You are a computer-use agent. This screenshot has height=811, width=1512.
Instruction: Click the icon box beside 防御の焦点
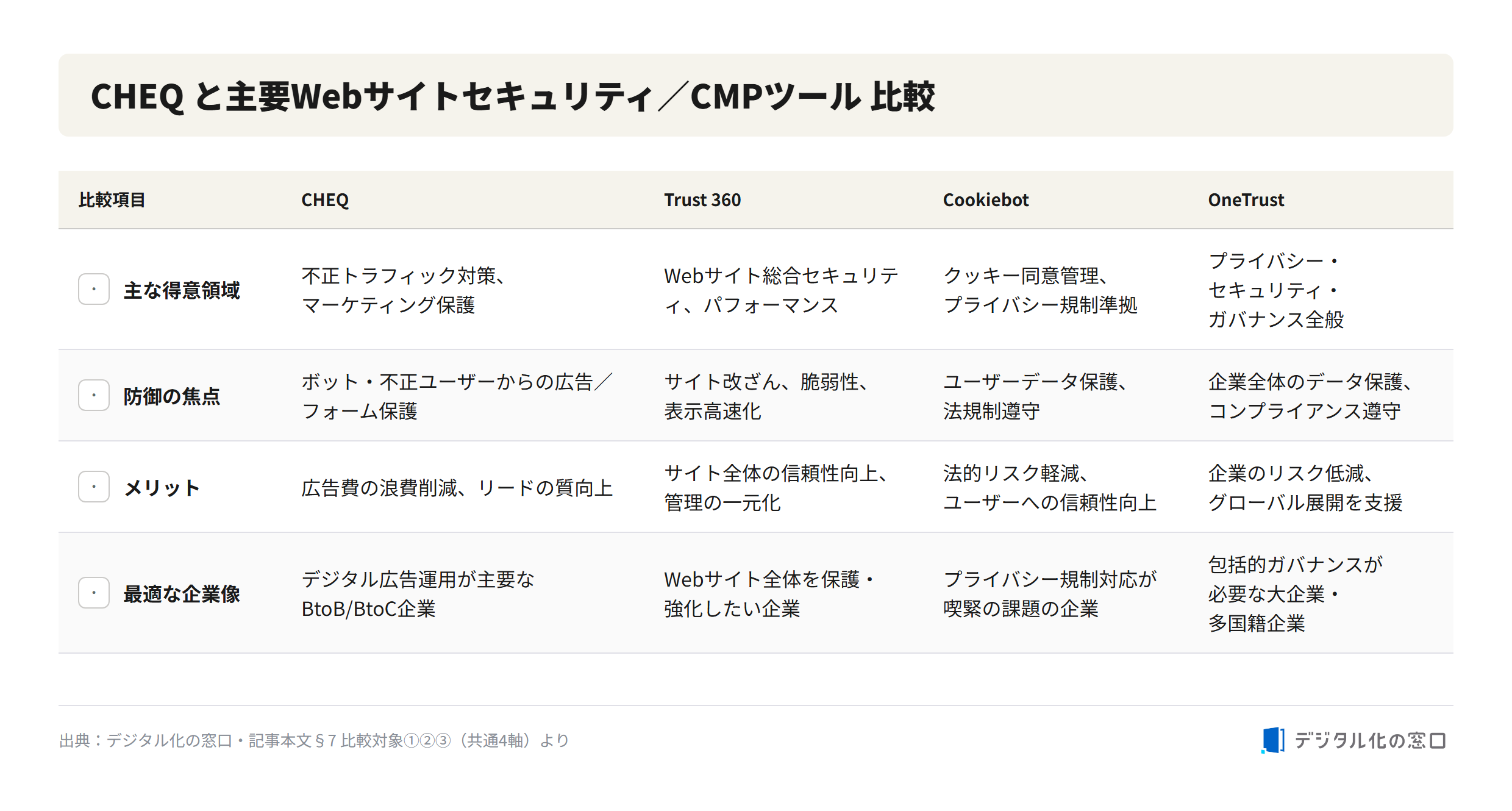tap(94, 395)
